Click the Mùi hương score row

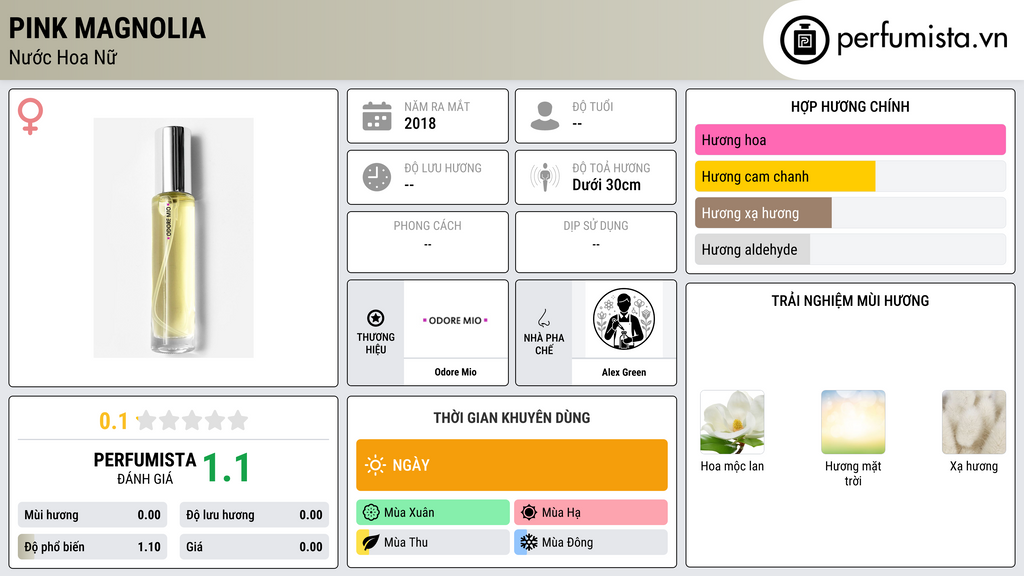92,515
